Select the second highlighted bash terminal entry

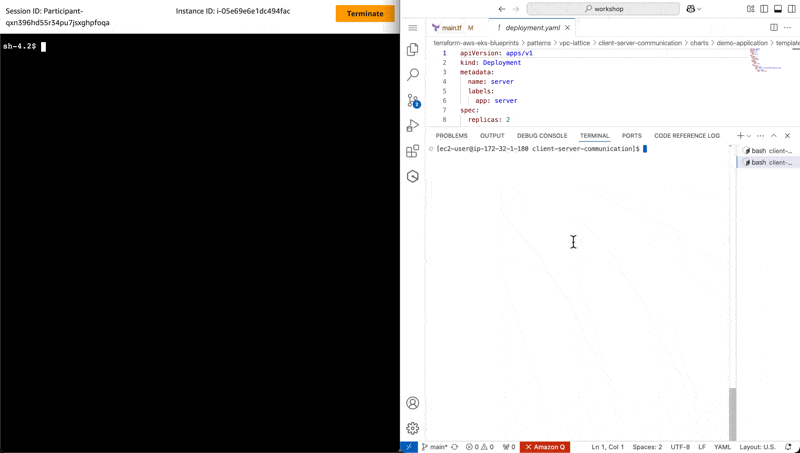point(768,162)
